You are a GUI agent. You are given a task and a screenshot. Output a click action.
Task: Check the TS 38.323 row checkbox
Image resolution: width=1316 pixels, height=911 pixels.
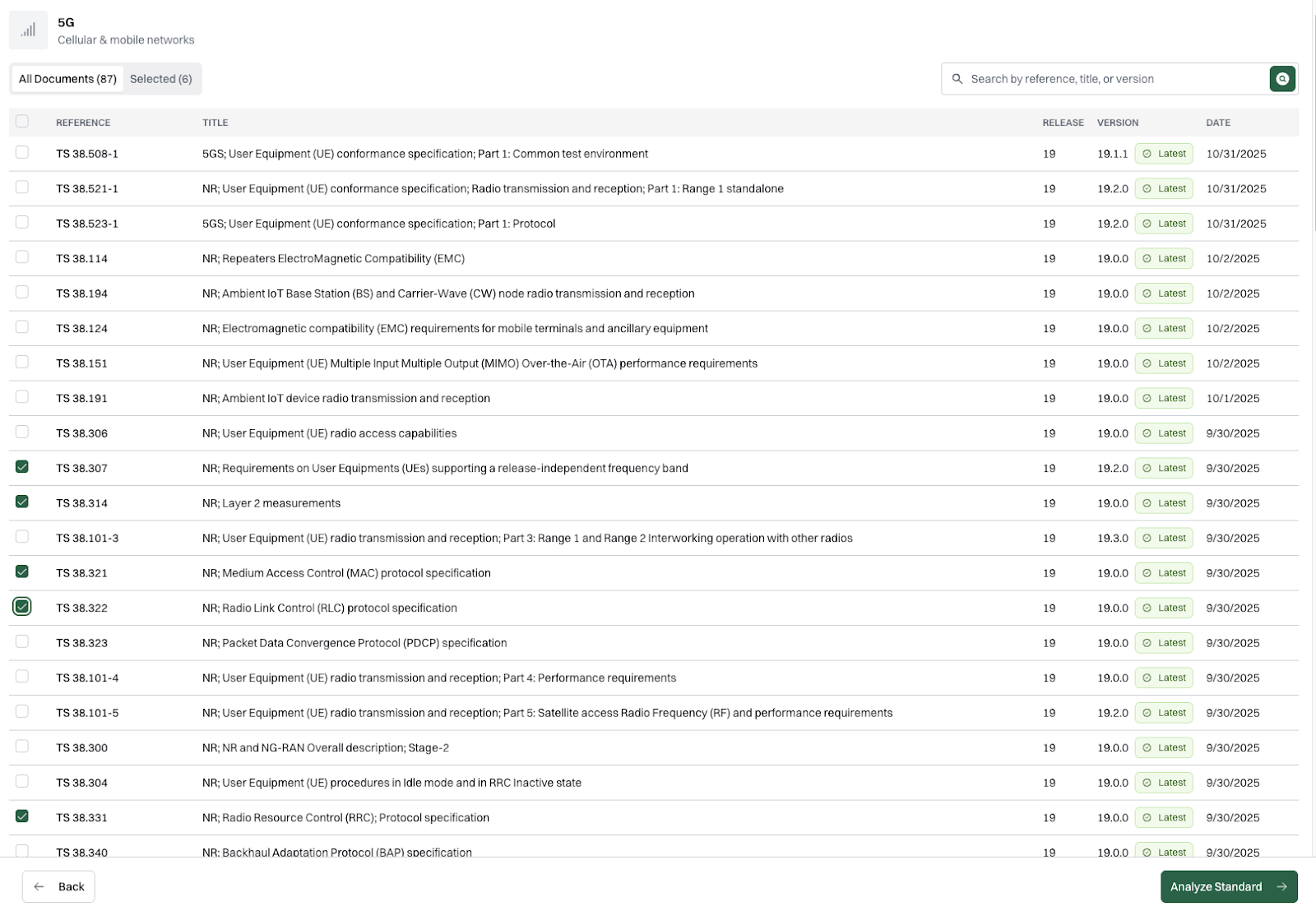pyautogui.click(x=22, y=641)
